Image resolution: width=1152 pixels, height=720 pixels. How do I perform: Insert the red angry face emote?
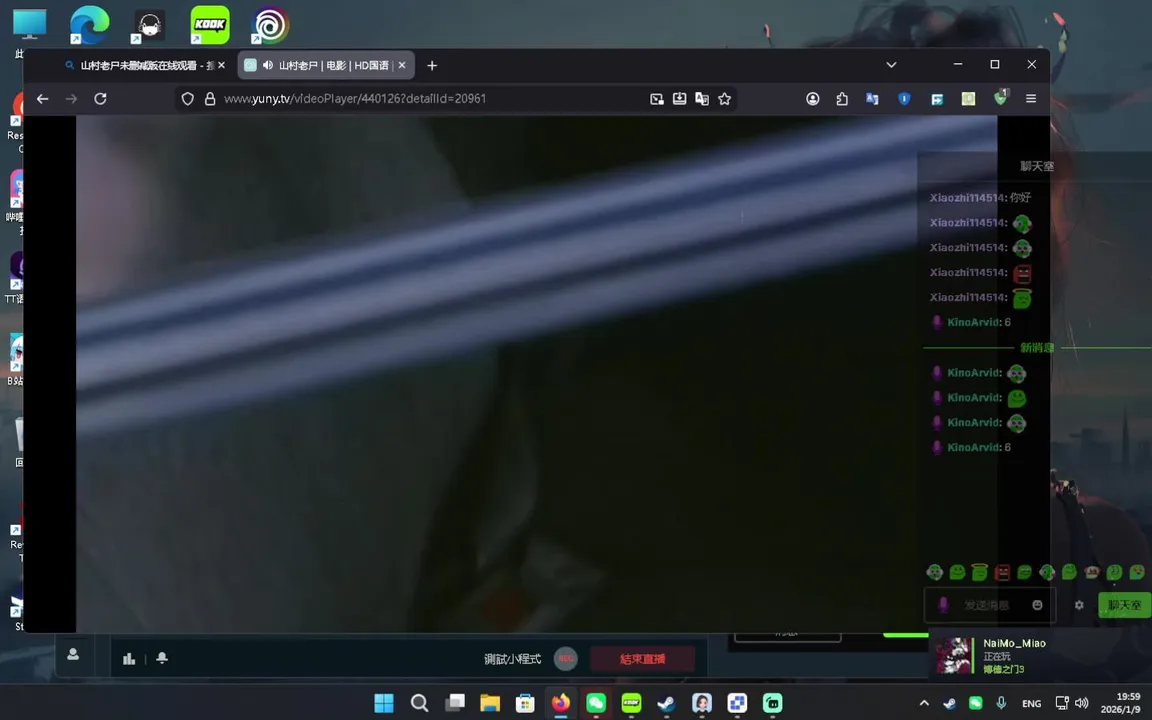(x=1002, y=572)
